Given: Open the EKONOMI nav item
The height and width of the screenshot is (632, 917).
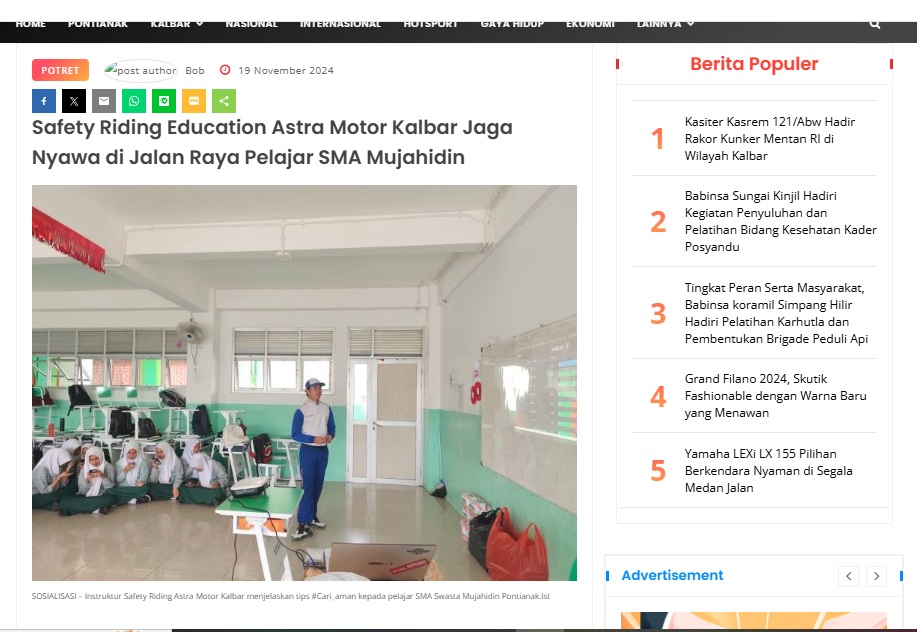Looking at the screenshot, I should point(590,24).
